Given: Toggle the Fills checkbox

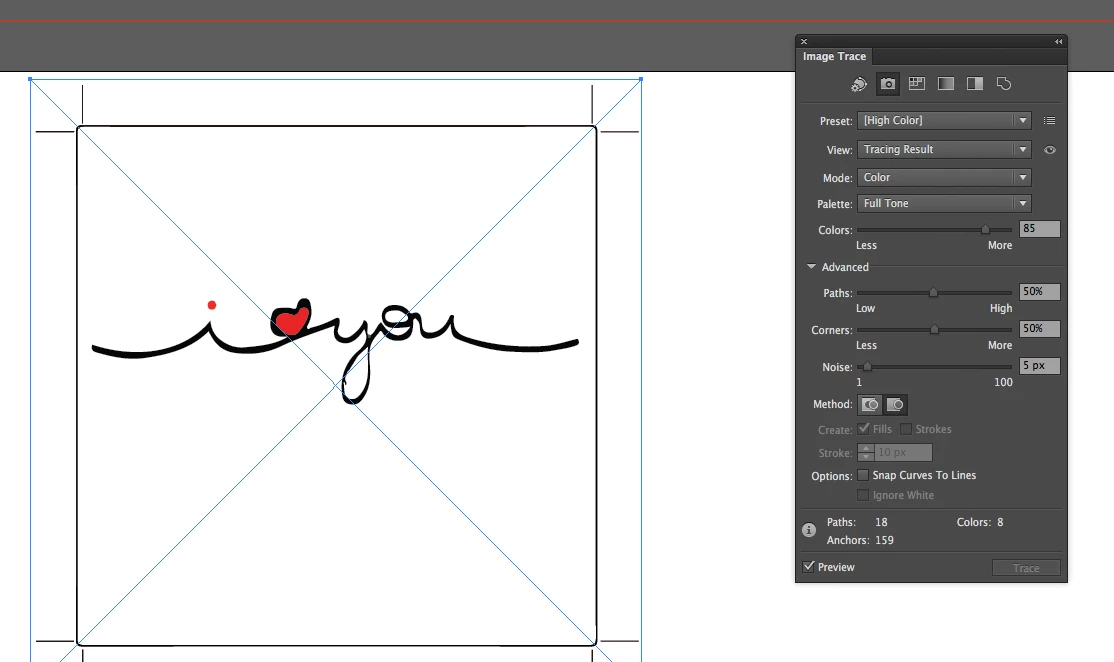Looking at the screenshot, I should (863, 429).
